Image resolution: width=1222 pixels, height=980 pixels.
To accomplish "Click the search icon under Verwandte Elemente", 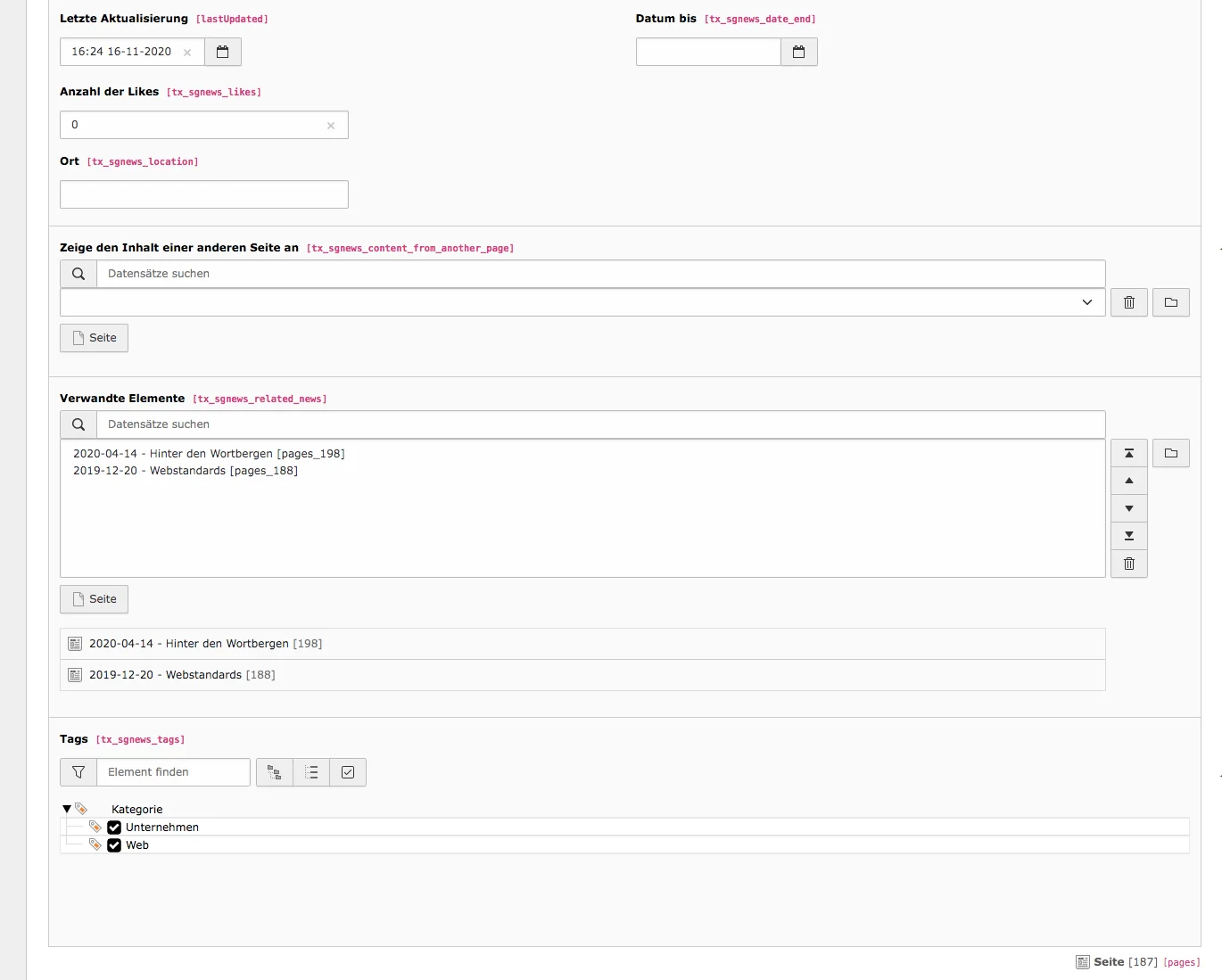I will (x=78, y=424).
